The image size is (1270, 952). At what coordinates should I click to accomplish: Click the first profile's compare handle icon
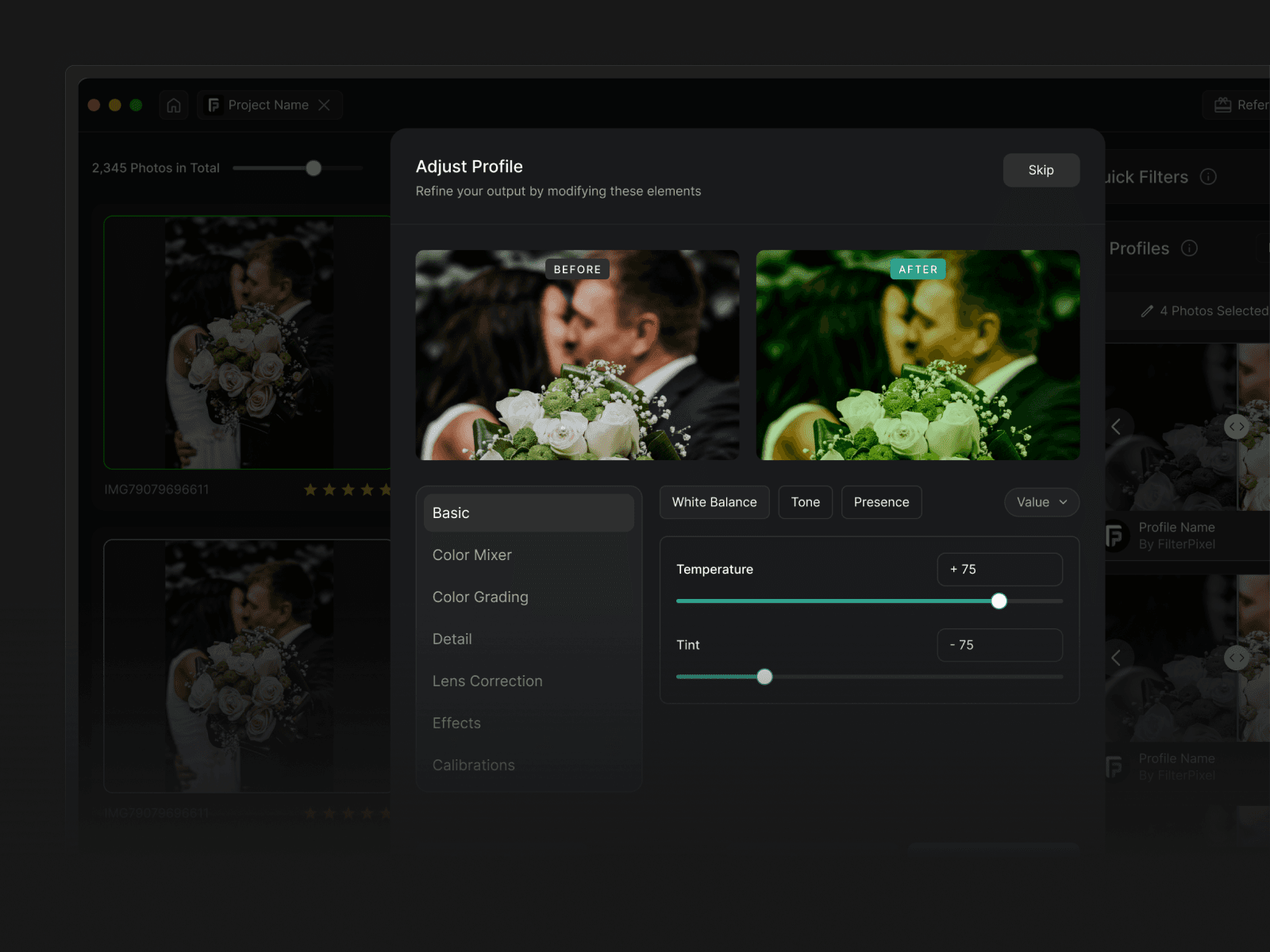(1237, 427)
